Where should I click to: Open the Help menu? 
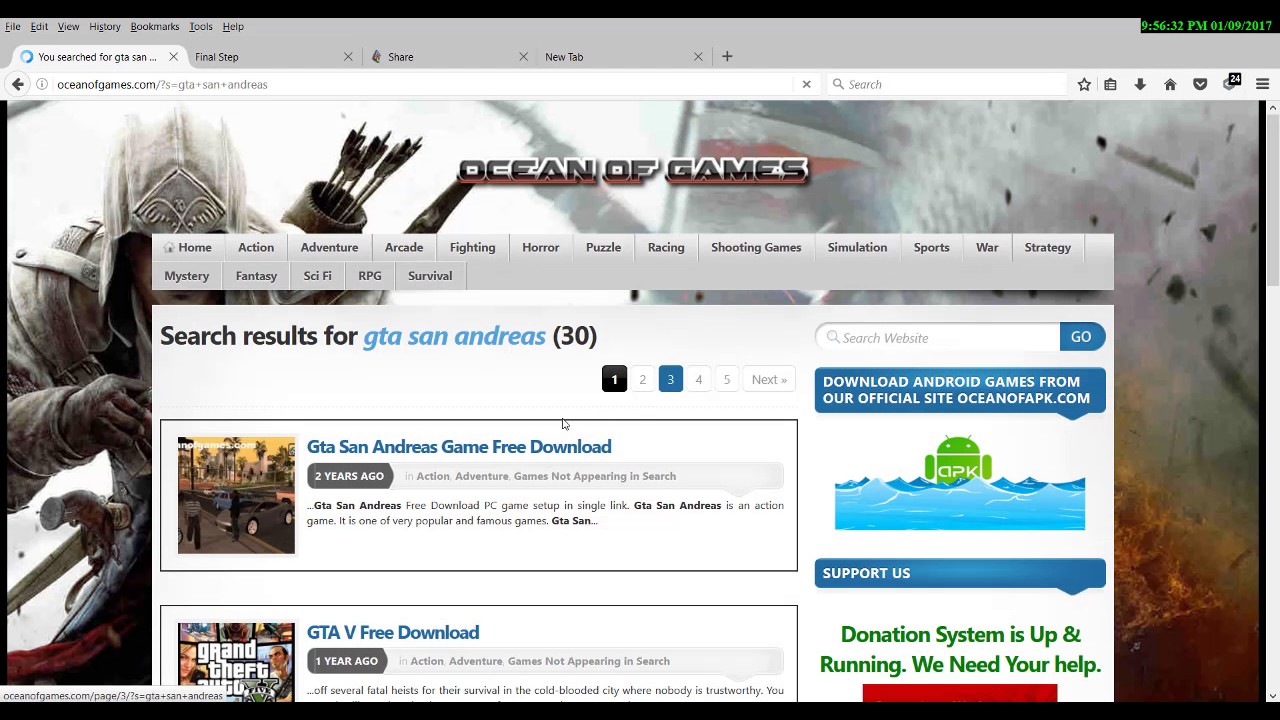tap(233, 27)
